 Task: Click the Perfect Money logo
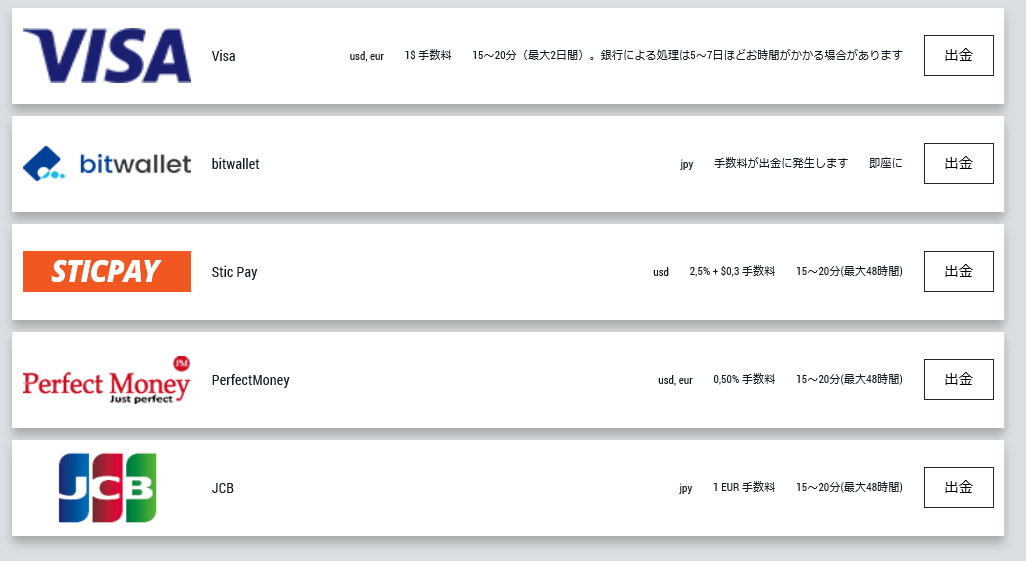click(107, 380)
